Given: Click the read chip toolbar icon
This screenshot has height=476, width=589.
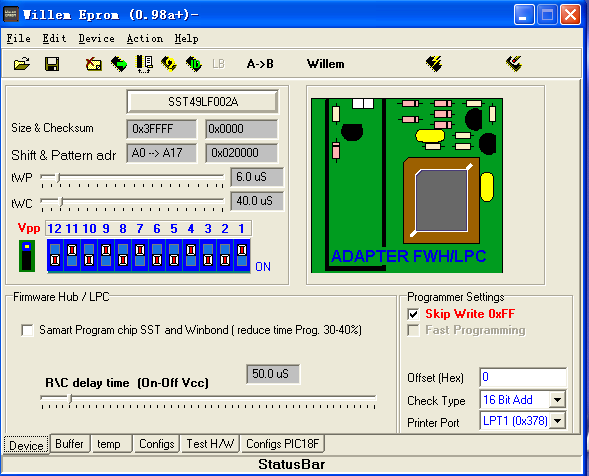Looking at the screenshot, I should tap(119, 64).
